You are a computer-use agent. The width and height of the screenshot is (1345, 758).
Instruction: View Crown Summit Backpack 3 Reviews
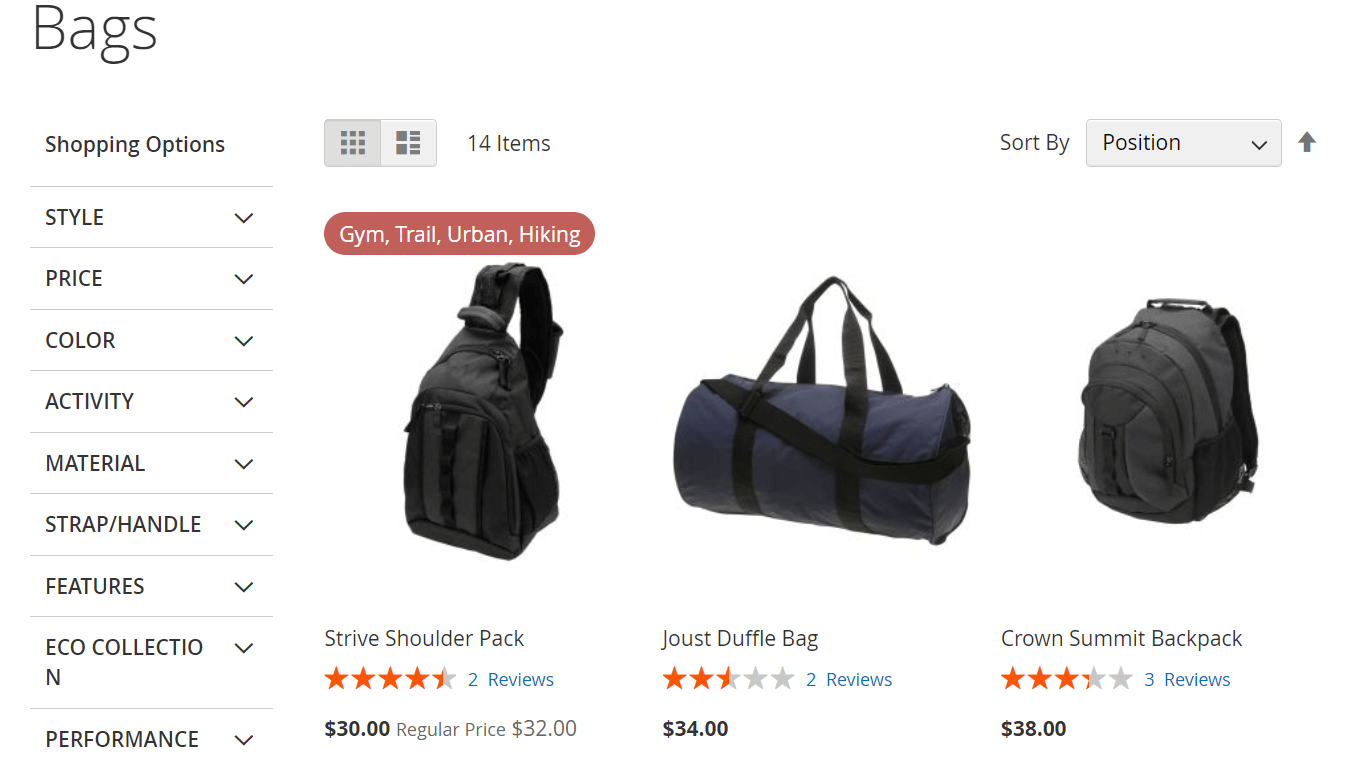click(1187, 680)
